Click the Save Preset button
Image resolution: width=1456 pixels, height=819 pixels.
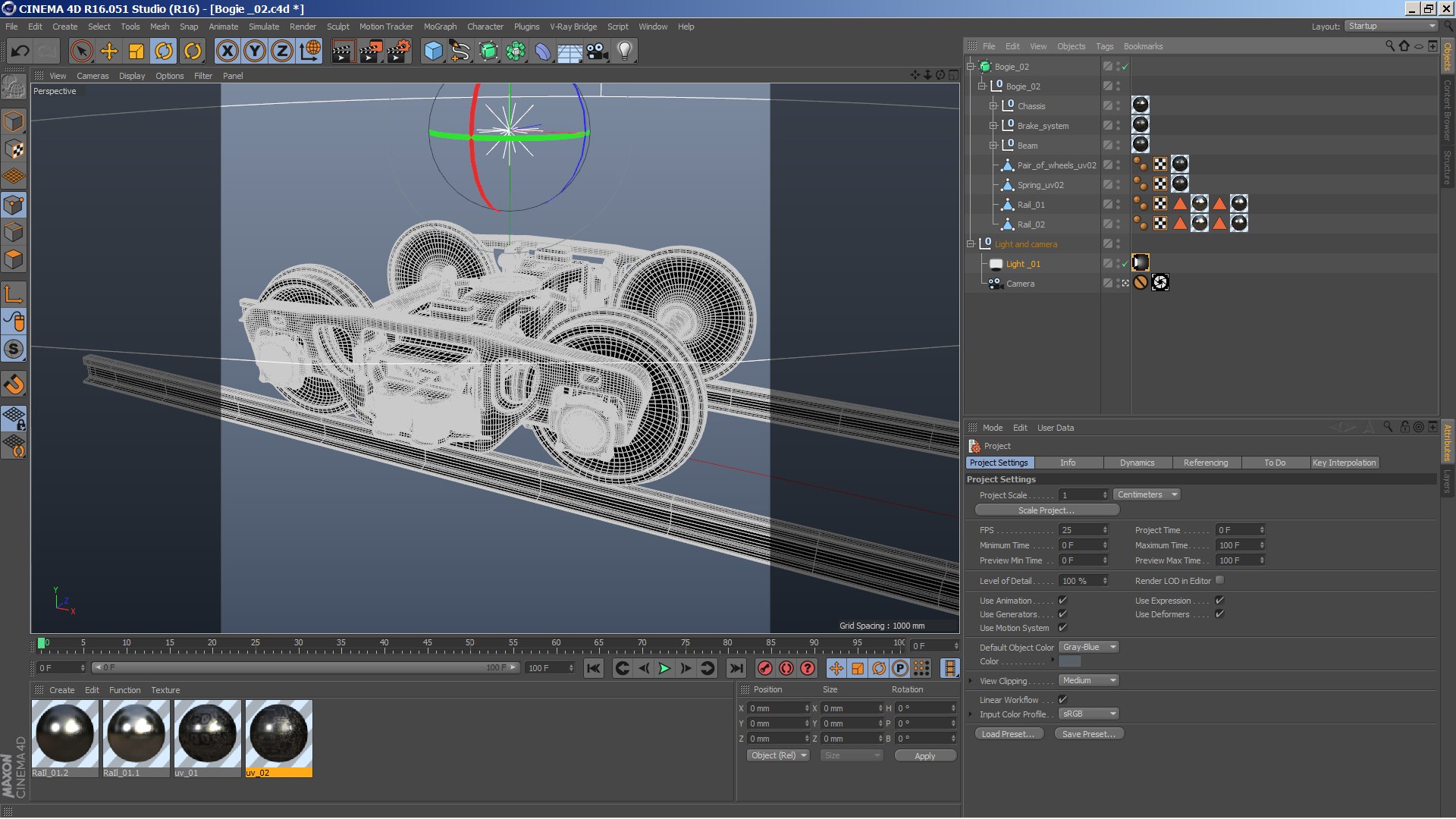[x=1089, y=734]
